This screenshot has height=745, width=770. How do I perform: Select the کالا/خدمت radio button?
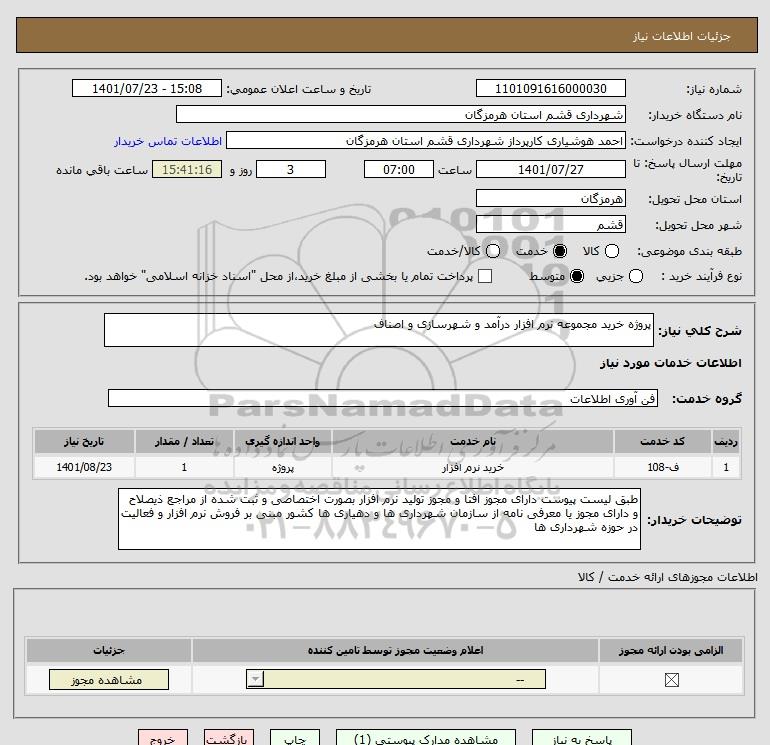(x=493, y=251)
